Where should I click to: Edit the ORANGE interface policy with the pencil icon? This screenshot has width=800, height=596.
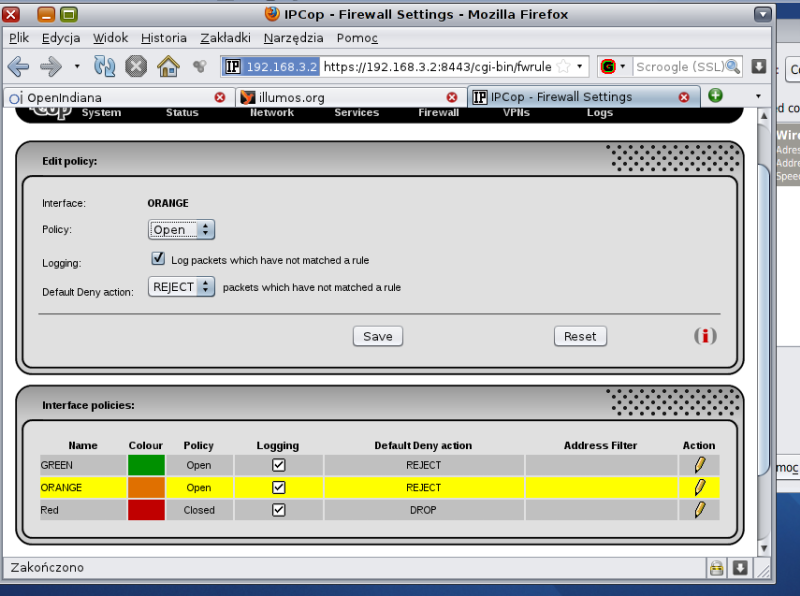tap(699, 487)
